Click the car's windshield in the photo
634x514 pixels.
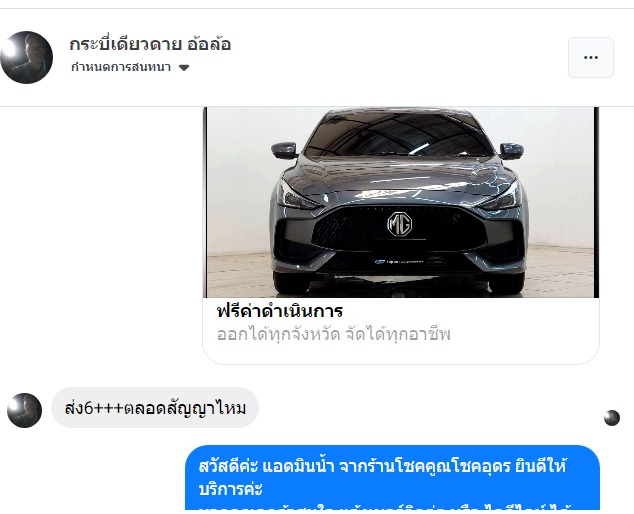coord(398,135)
